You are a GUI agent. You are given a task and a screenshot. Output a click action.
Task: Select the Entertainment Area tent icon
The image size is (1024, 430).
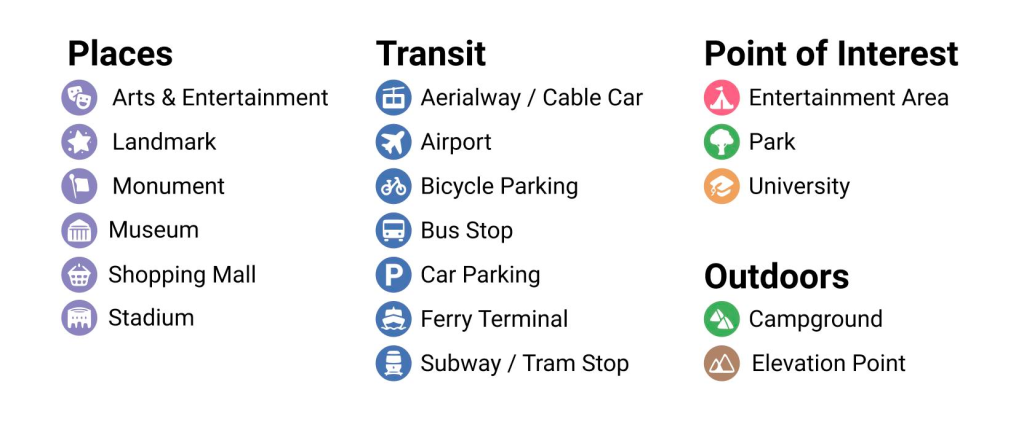click(x=721, y=98)
